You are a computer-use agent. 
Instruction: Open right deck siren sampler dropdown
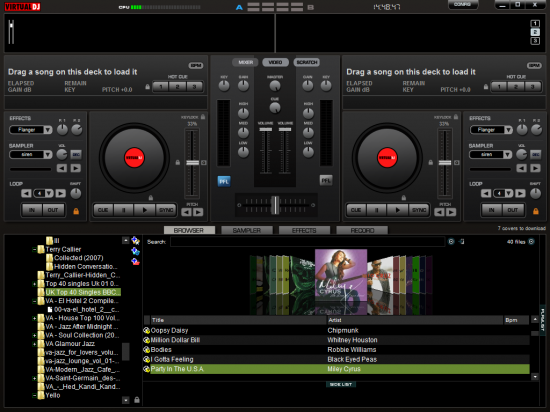click(508, 155)
